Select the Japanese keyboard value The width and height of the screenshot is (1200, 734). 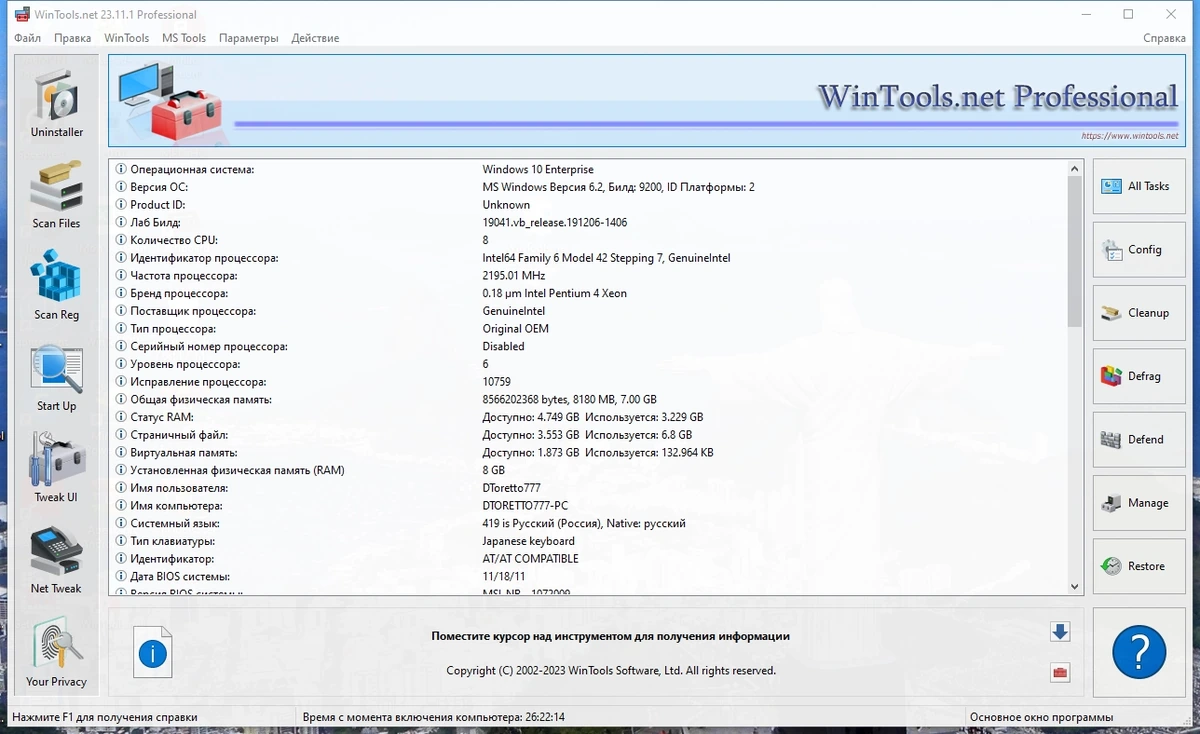click(529, 541)
